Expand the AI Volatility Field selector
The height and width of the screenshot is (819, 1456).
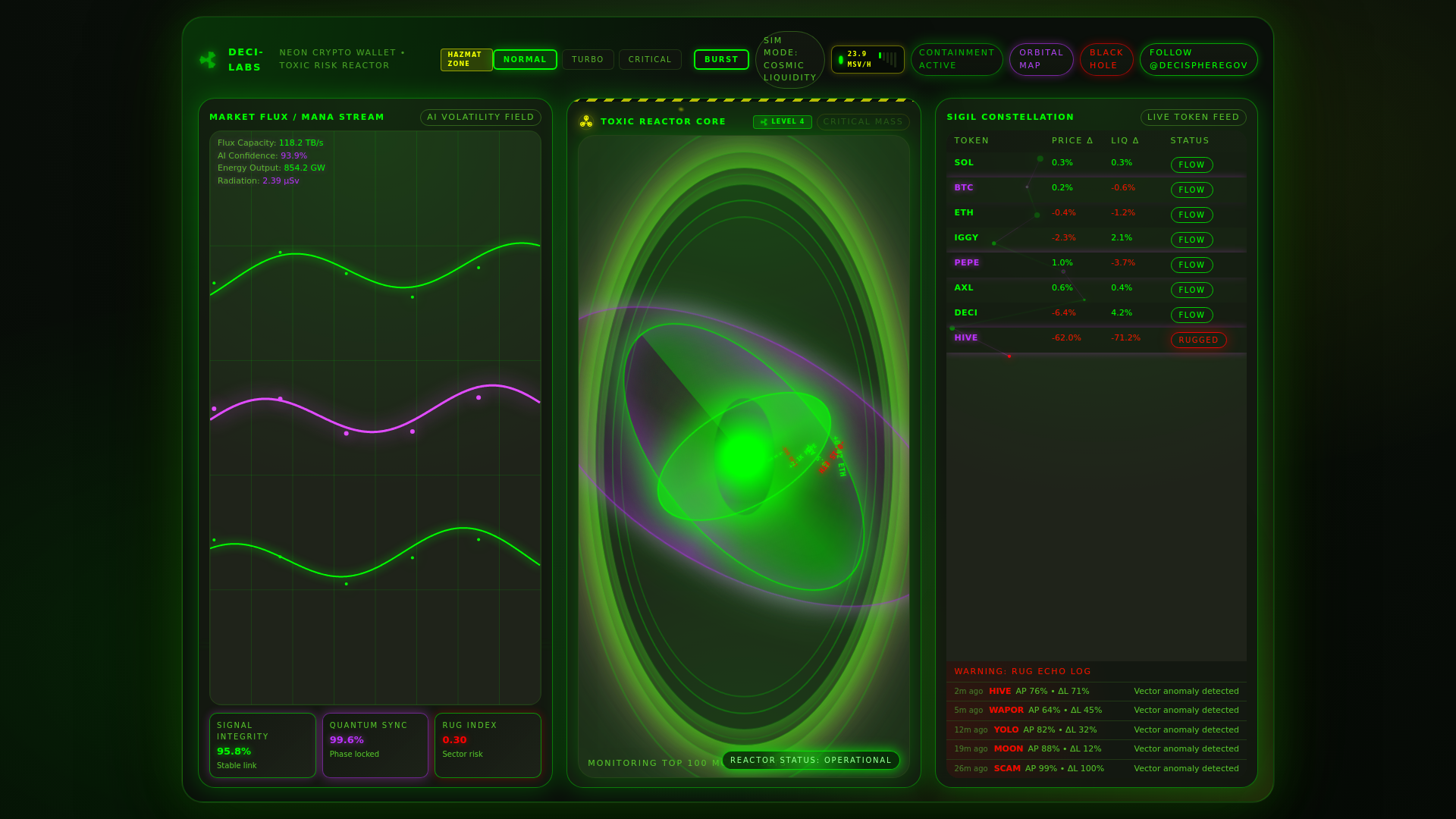(x=480, y=118)
